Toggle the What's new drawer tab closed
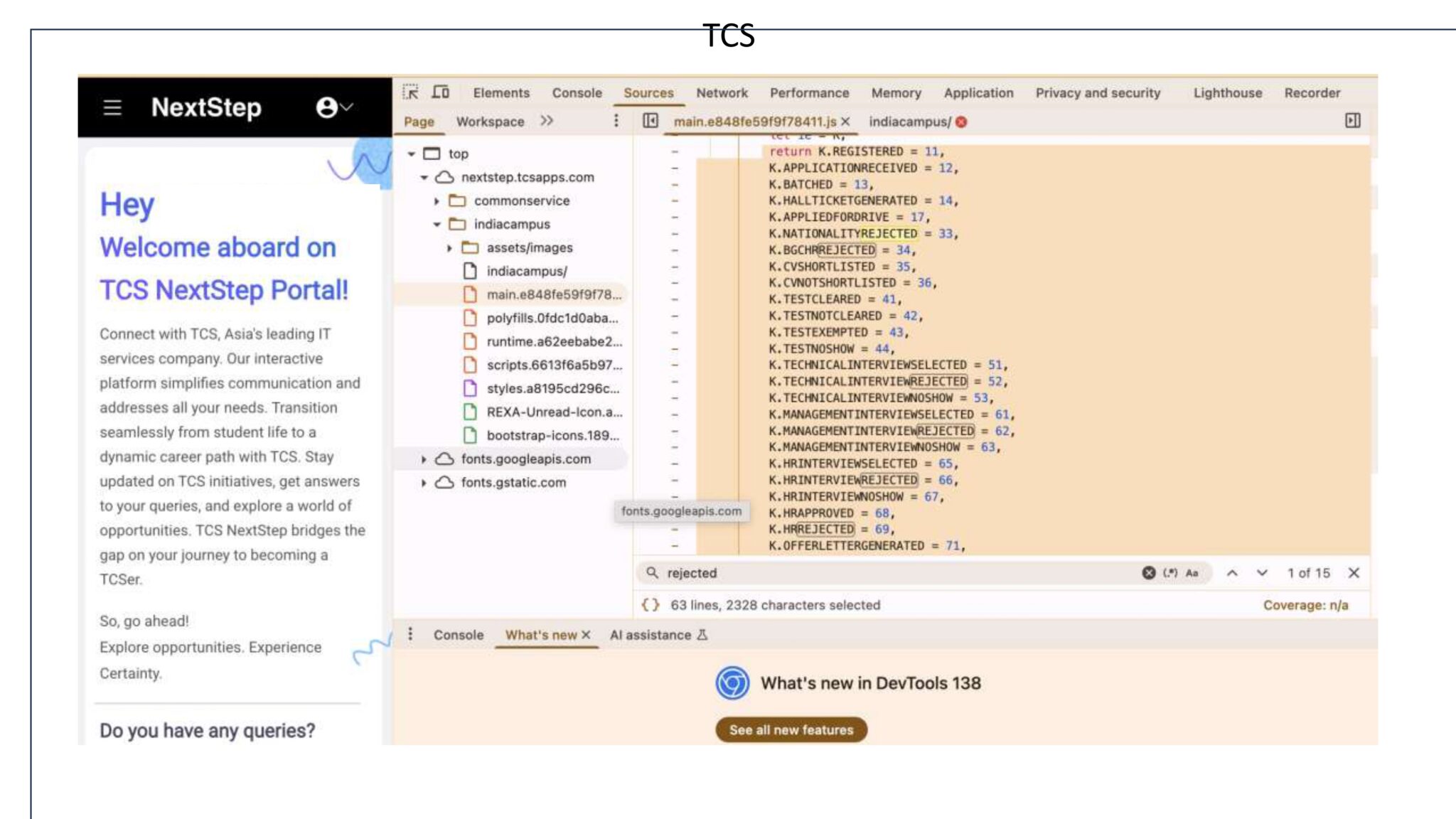 pyautogui.click(x=586, y=634)
